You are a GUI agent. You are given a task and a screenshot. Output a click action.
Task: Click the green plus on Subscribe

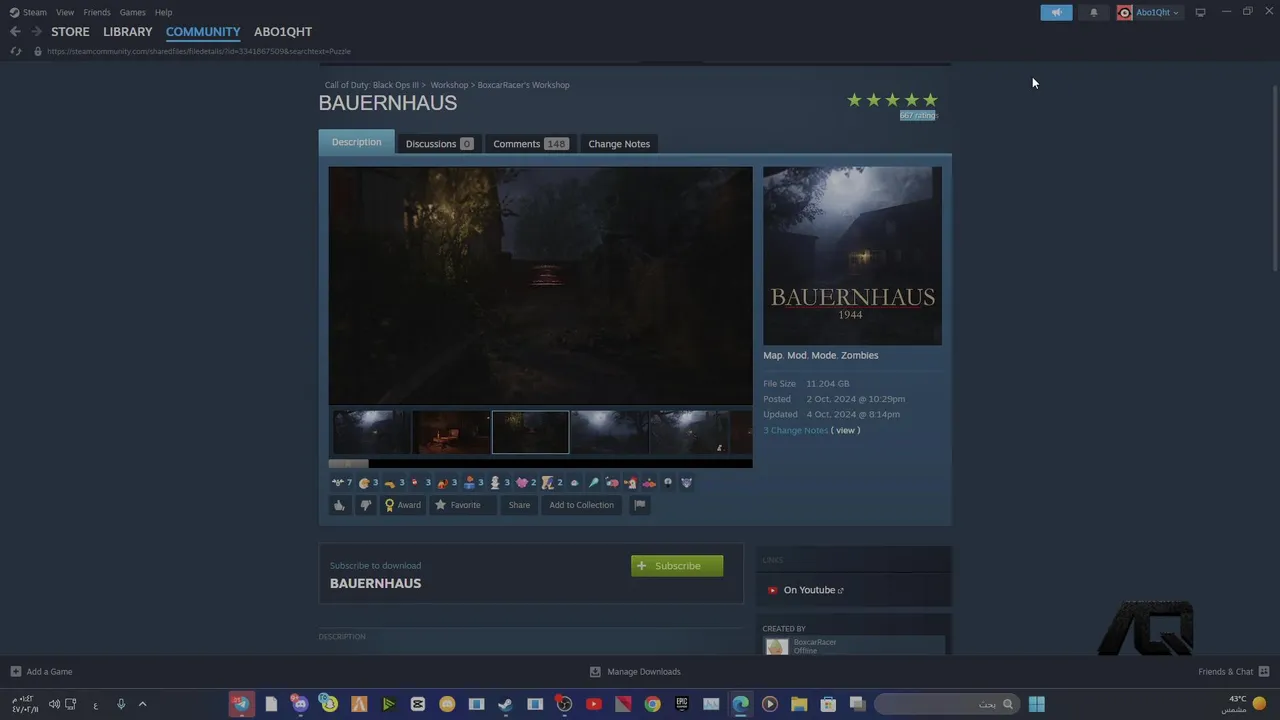pyautogui.click(x=642, y=566)
